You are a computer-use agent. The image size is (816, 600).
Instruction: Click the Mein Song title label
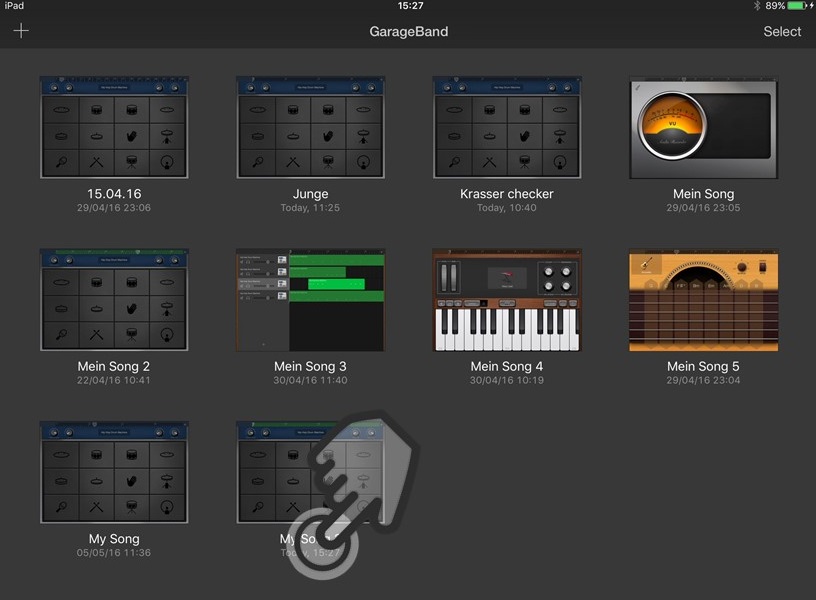[x=704, y=194]
